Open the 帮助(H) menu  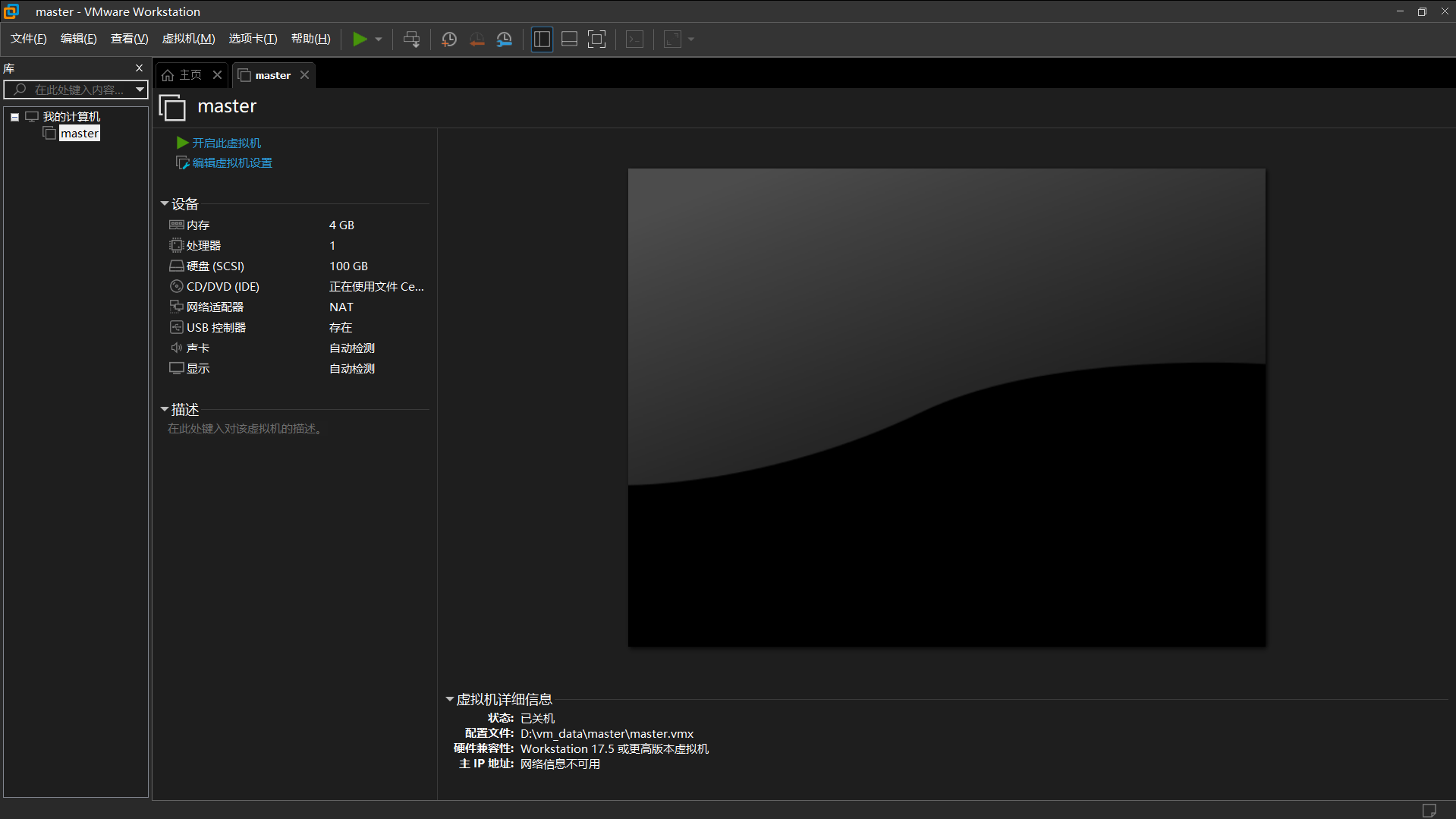311,39
